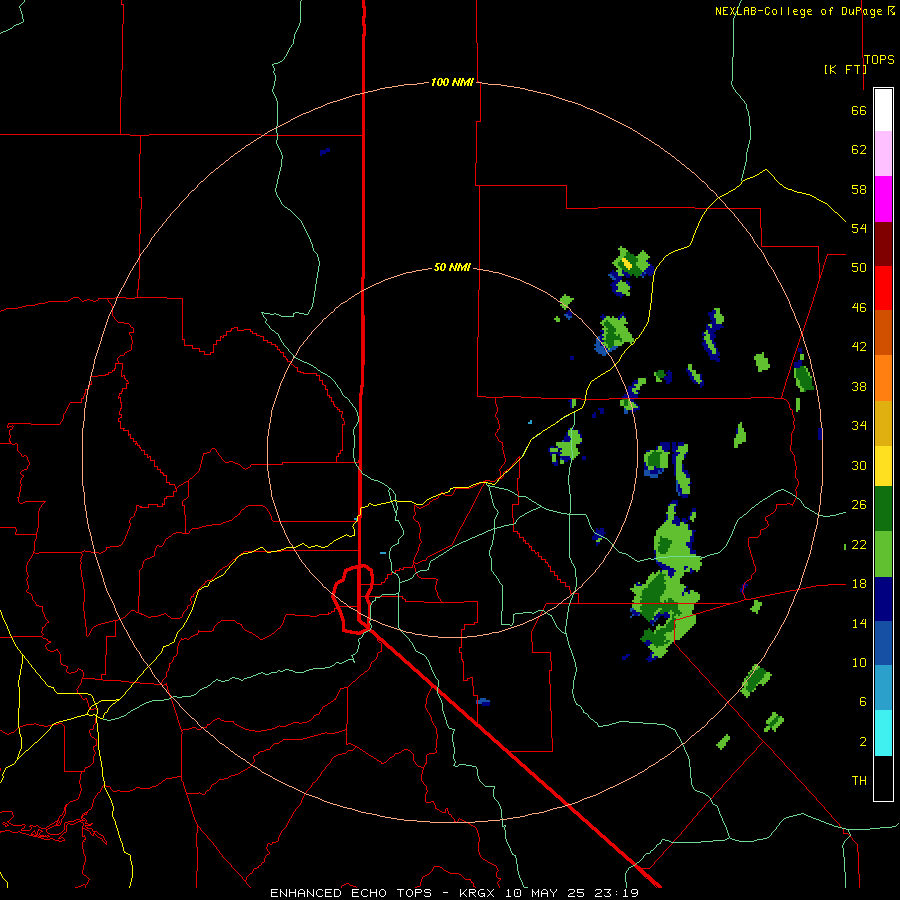
Task: Click the legend value 38
Action: coord(859,386)
